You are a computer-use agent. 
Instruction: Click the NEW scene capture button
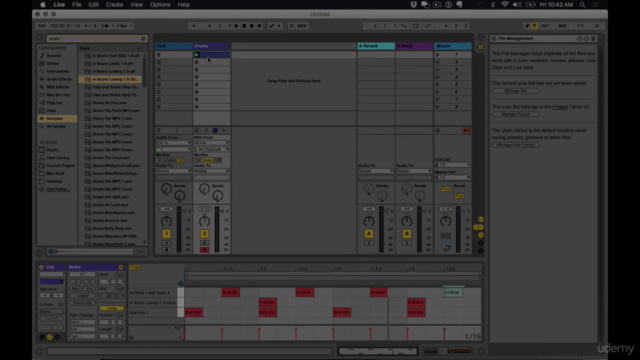302,26
